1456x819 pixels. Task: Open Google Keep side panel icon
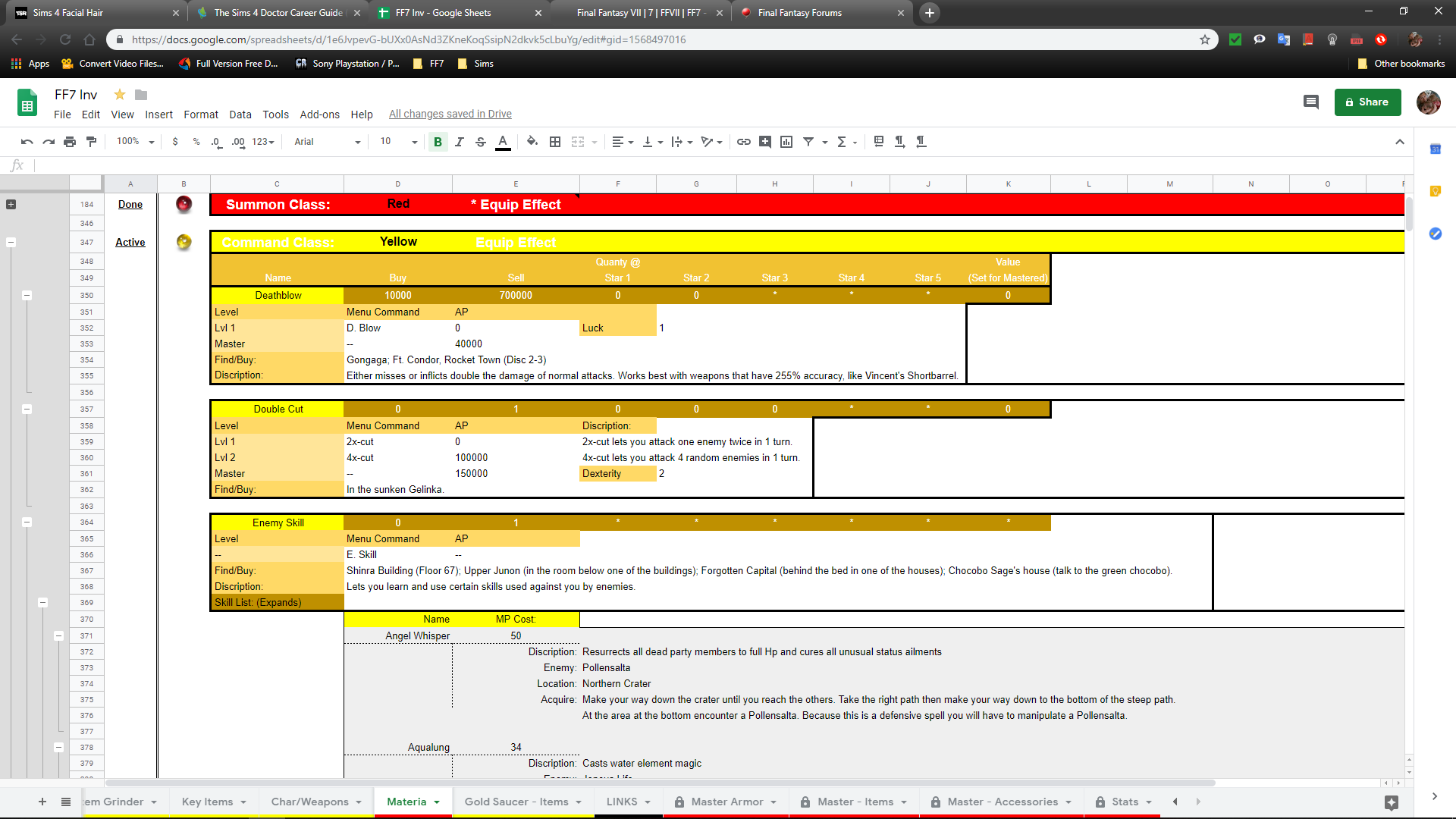[1436, 191]
